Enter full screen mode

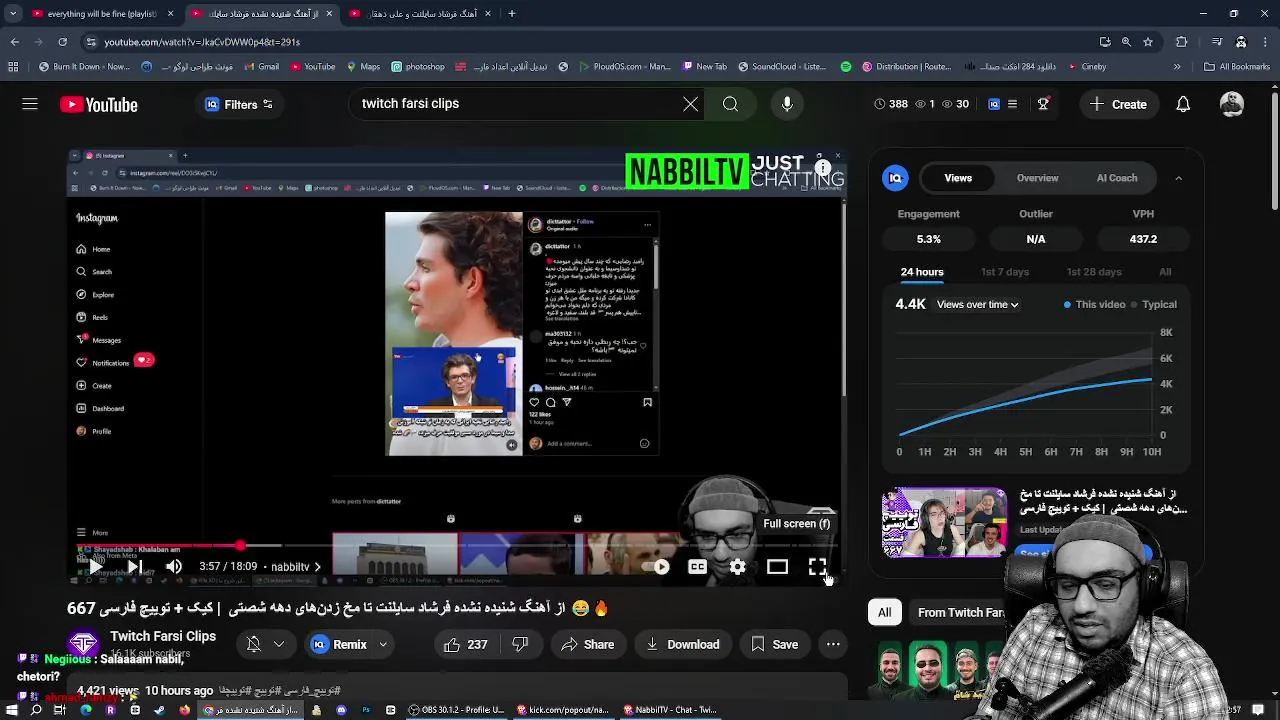817,567
